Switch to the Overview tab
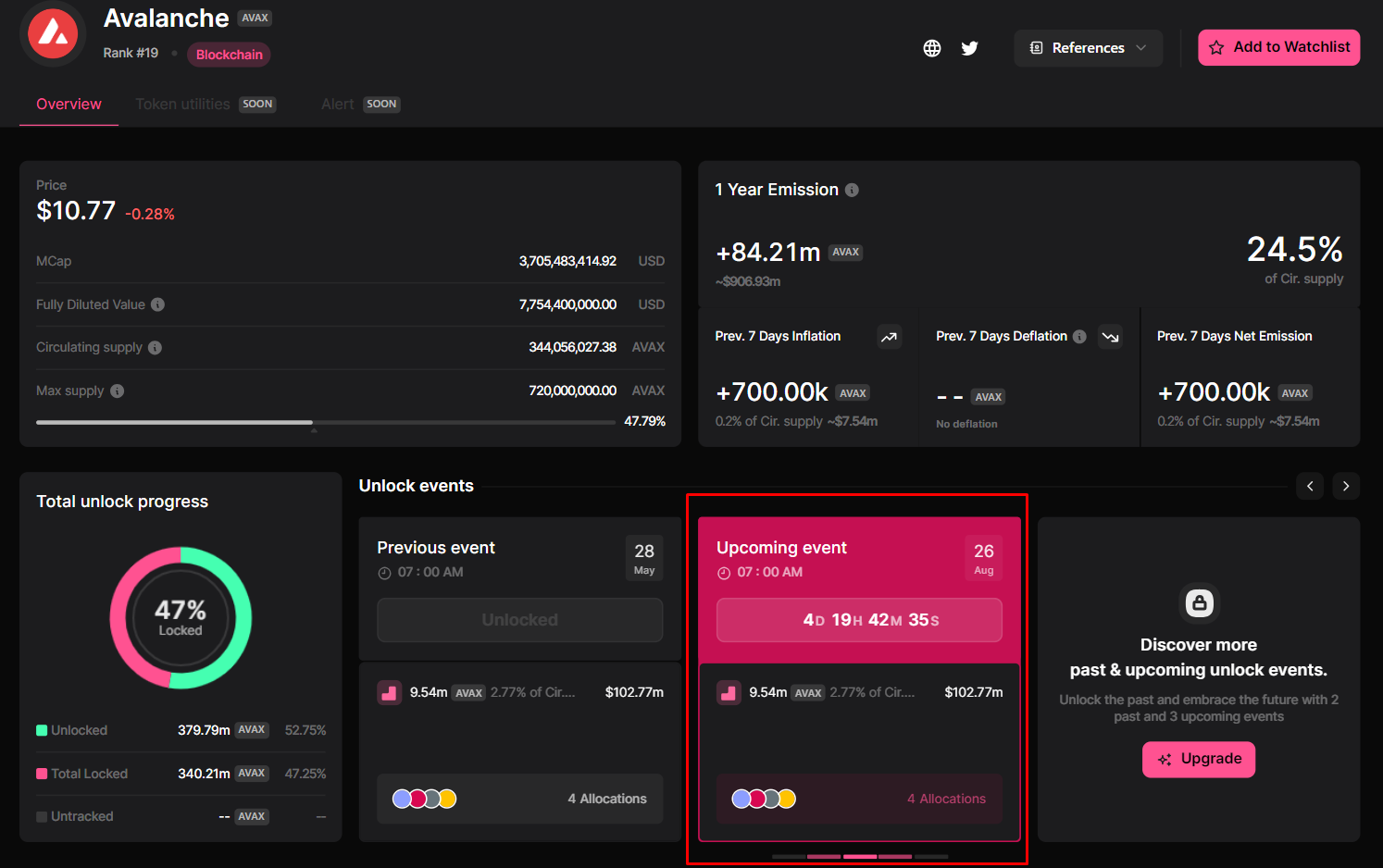The width and height of the screenshot is (1383, 868). tap(69, 105)
